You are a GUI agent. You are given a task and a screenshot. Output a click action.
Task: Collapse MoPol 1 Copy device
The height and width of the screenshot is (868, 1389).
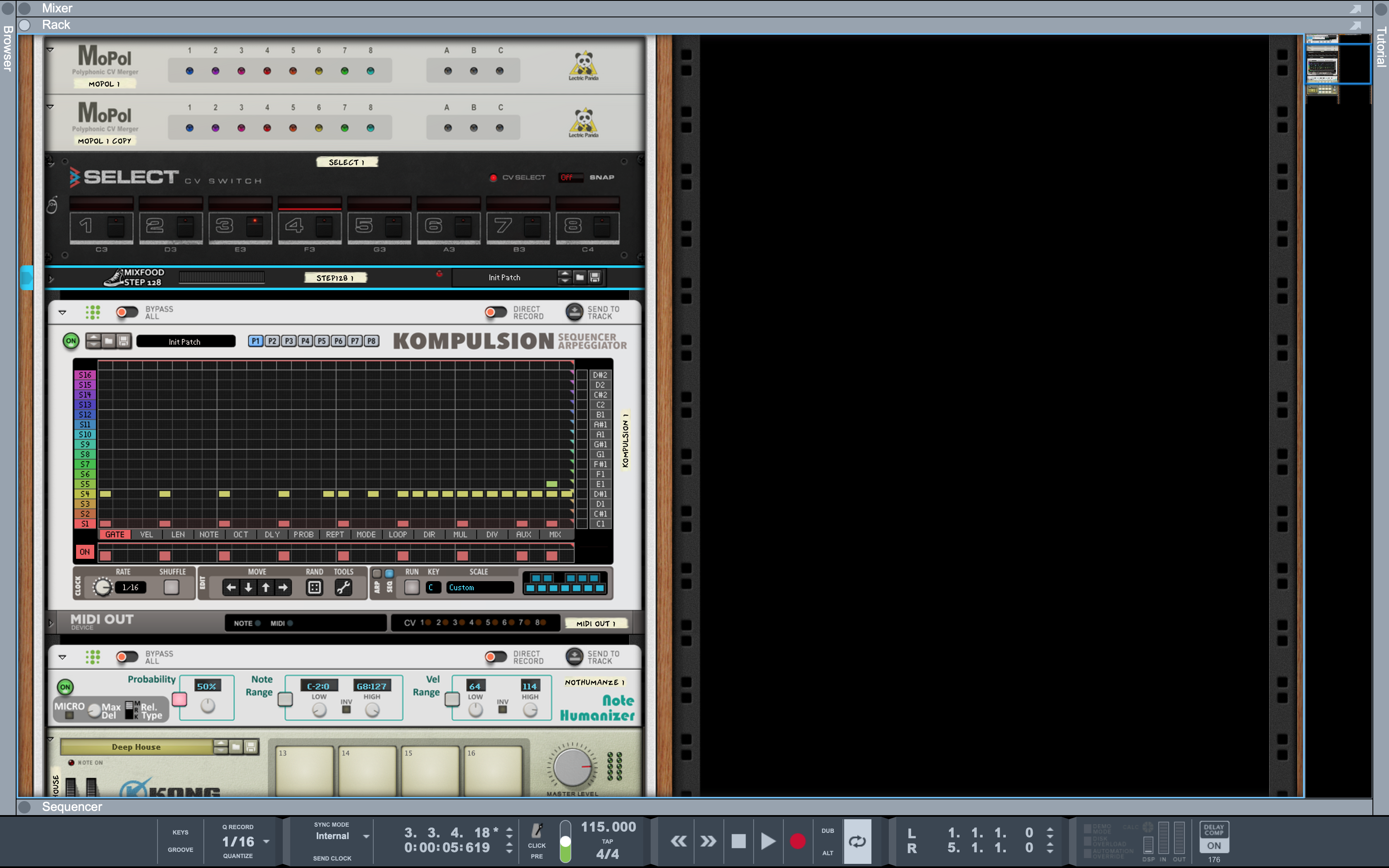(50, 107)
